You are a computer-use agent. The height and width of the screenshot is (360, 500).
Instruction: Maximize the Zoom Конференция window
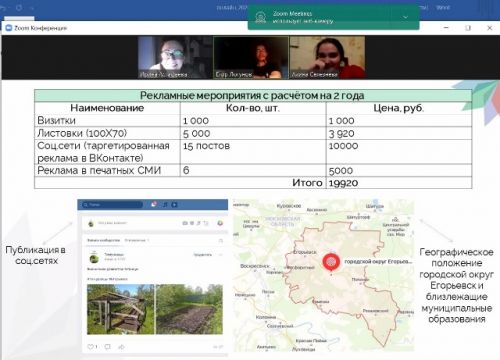pyautogui.click(x=468, y=28)
